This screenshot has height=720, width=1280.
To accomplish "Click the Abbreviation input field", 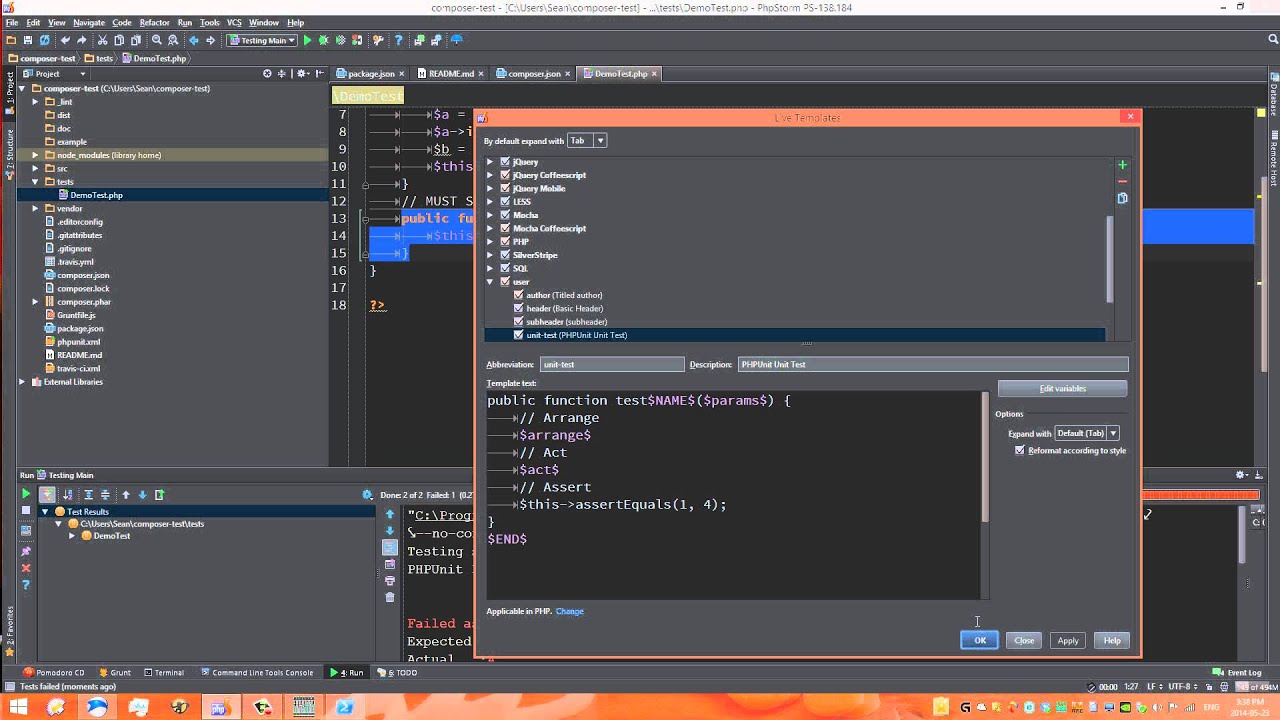I will click(612, 364).
